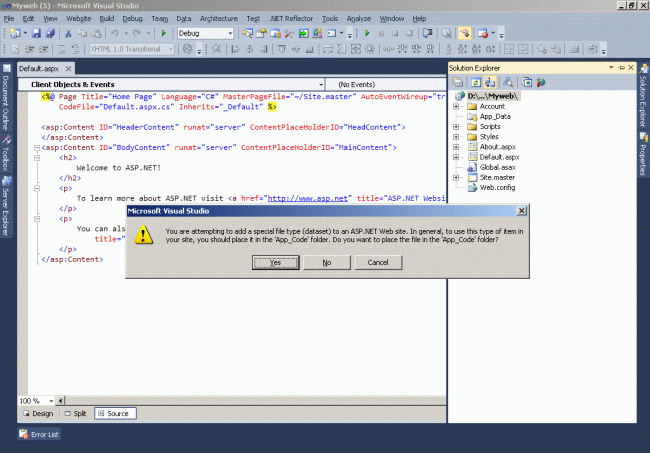Close the Microsoft Visual Studio dialog

[521, 211]
